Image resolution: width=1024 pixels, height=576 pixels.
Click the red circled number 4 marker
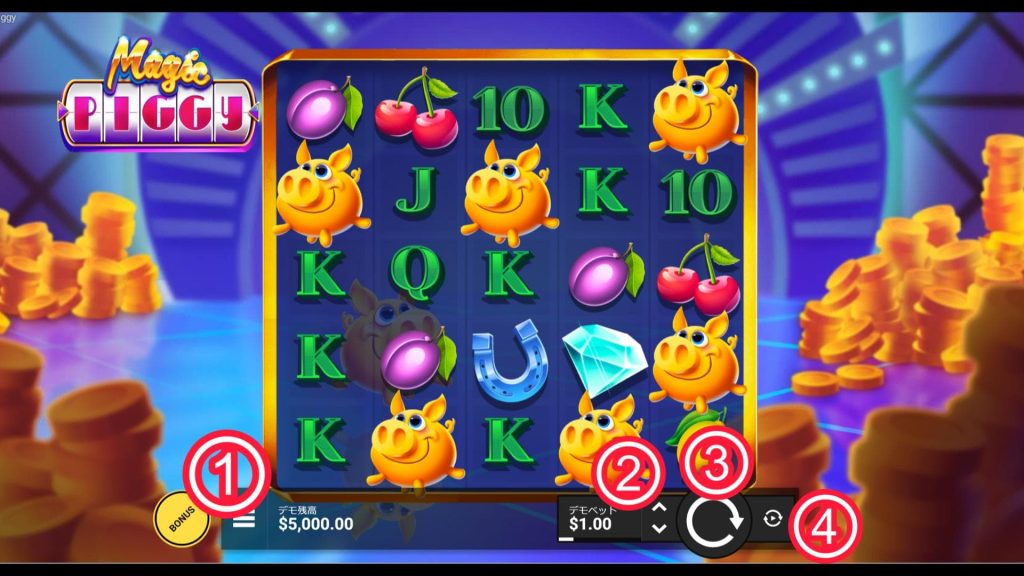825,526
